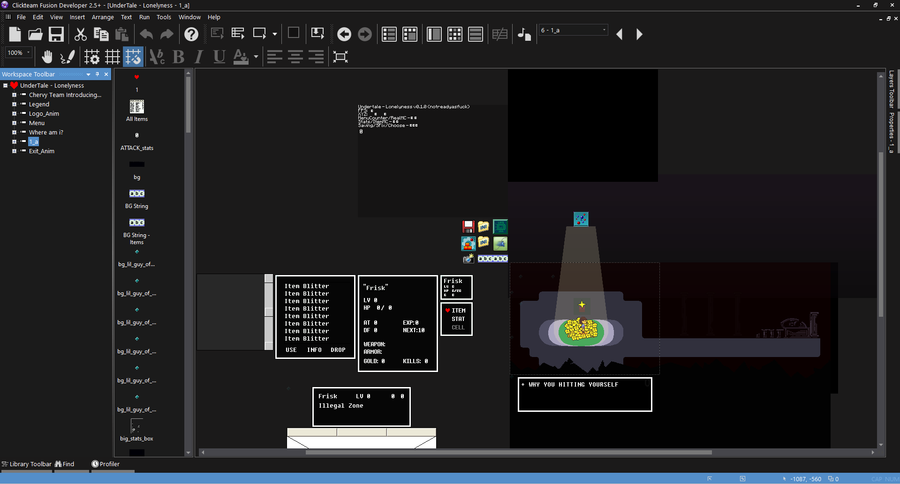The width and height of the screenshot is (900, 484).
Task: Go back with the left arrow circle
Action: point(344,34)
